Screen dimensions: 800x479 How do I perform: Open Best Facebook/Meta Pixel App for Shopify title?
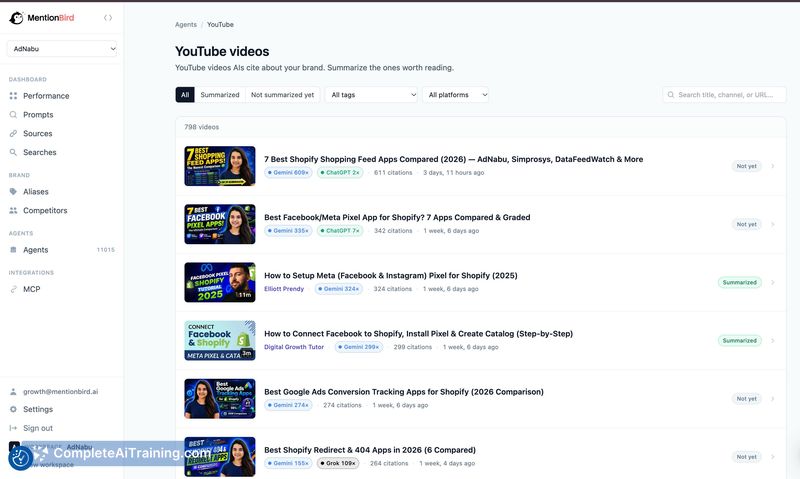(397, 217)
